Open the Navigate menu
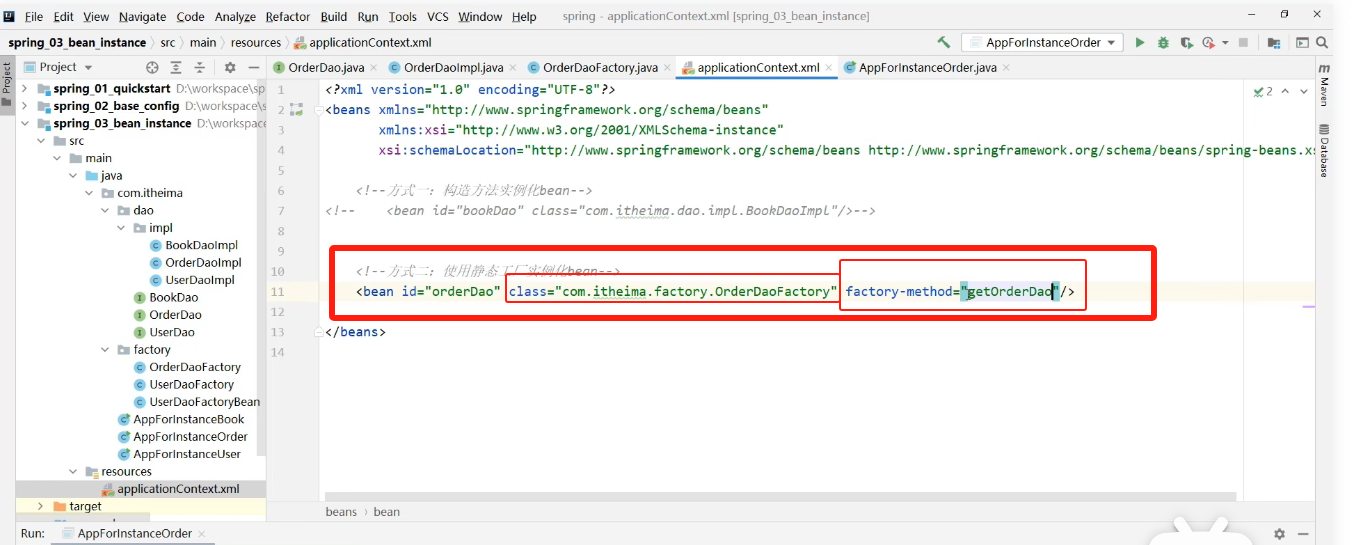 coord(143,17)
